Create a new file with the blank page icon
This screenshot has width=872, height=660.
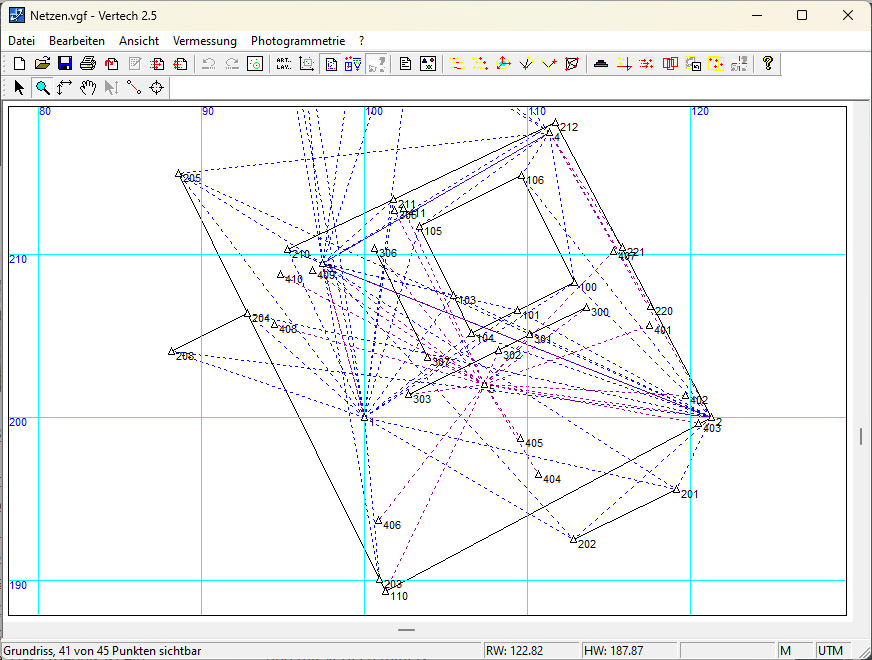point(19,64)
